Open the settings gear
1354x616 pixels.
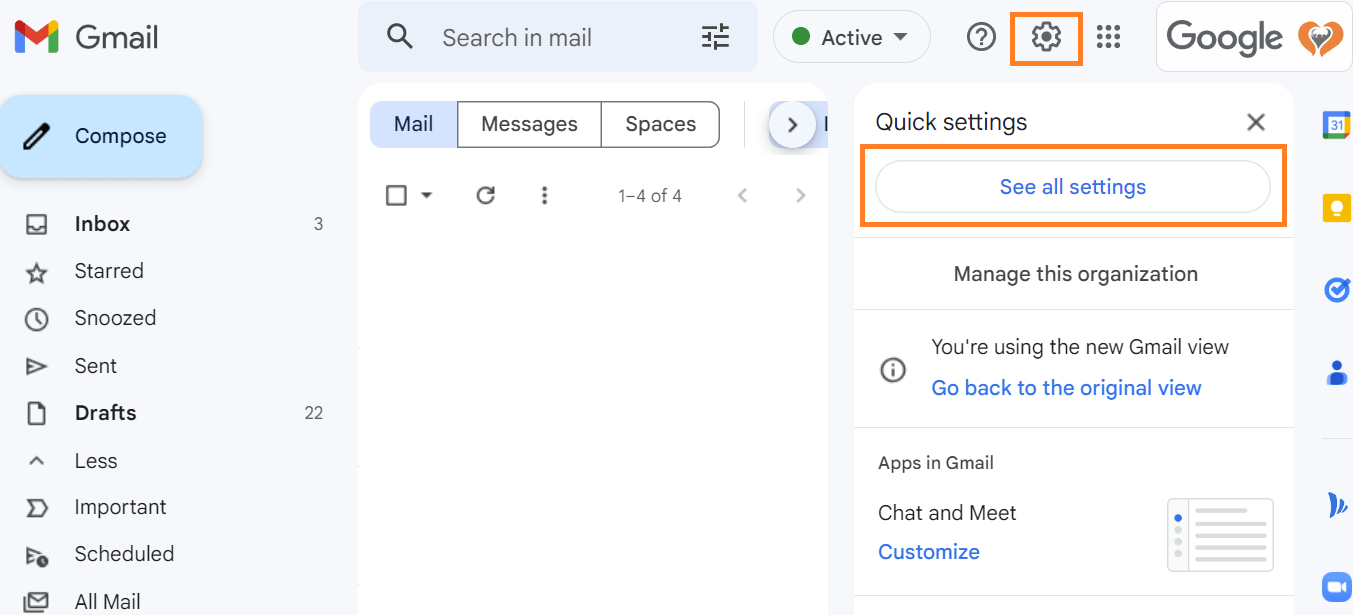pyautogui.click(x=1045, y=37)
